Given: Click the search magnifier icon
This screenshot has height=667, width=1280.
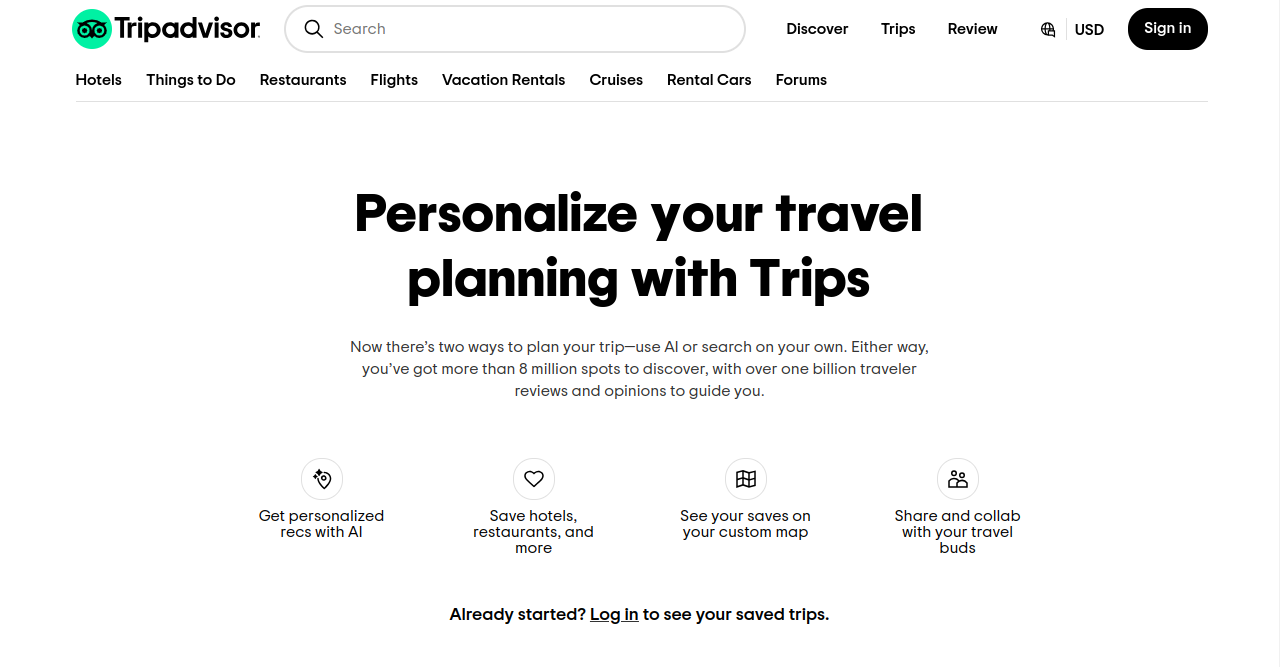Looking at the screenshot, I should pyautogui.click(x=314, y=29).
